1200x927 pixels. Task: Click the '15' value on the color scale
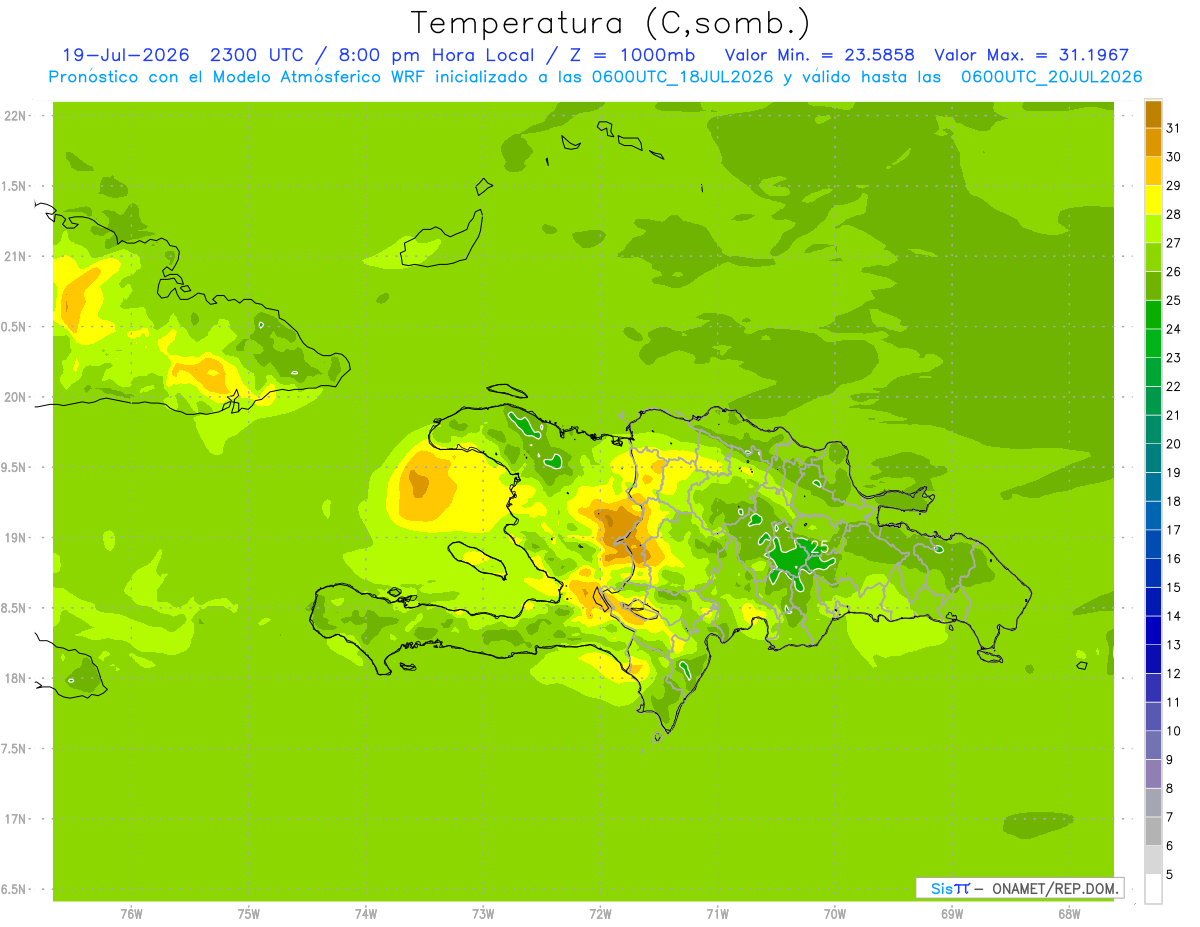click(1174, 587)
